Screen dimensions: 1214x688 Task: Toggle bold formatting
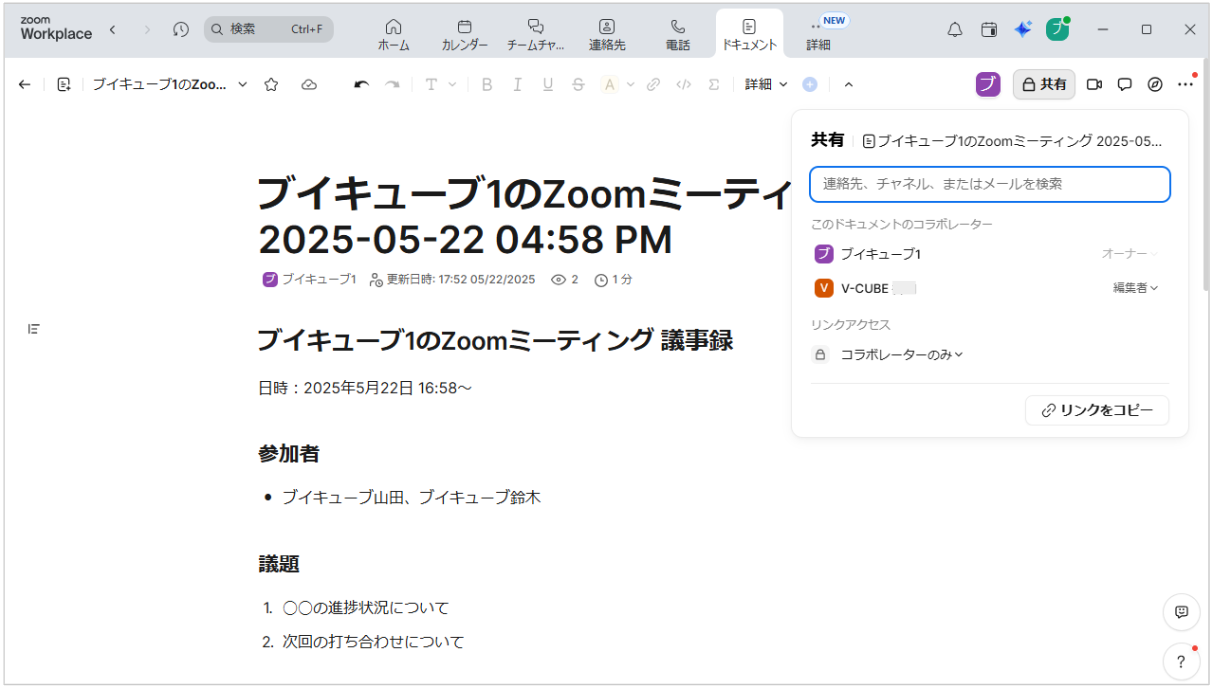click(x=487, y=85)
